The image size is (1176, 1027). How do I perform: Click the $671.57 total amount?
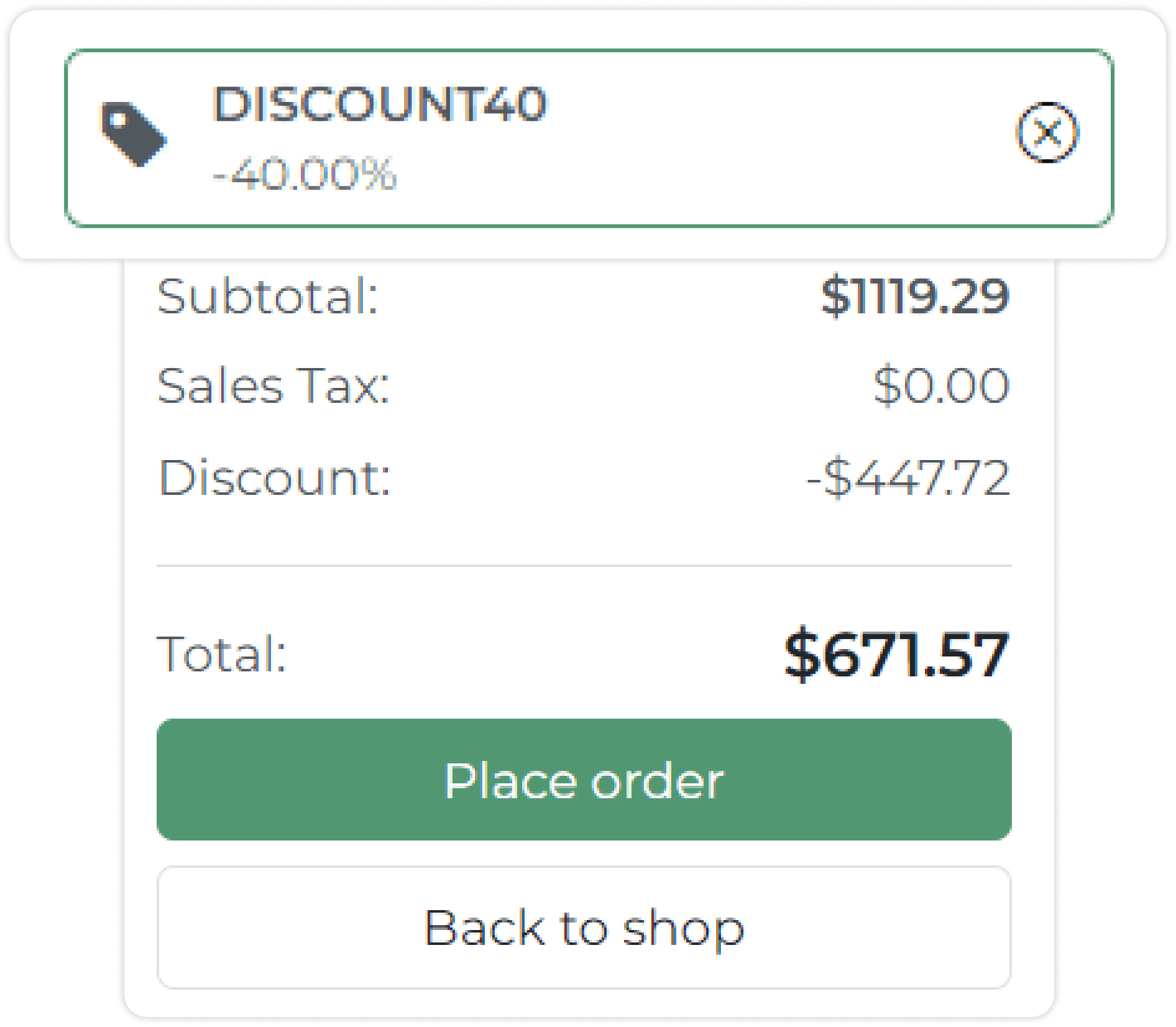click(x=896, y=655)
